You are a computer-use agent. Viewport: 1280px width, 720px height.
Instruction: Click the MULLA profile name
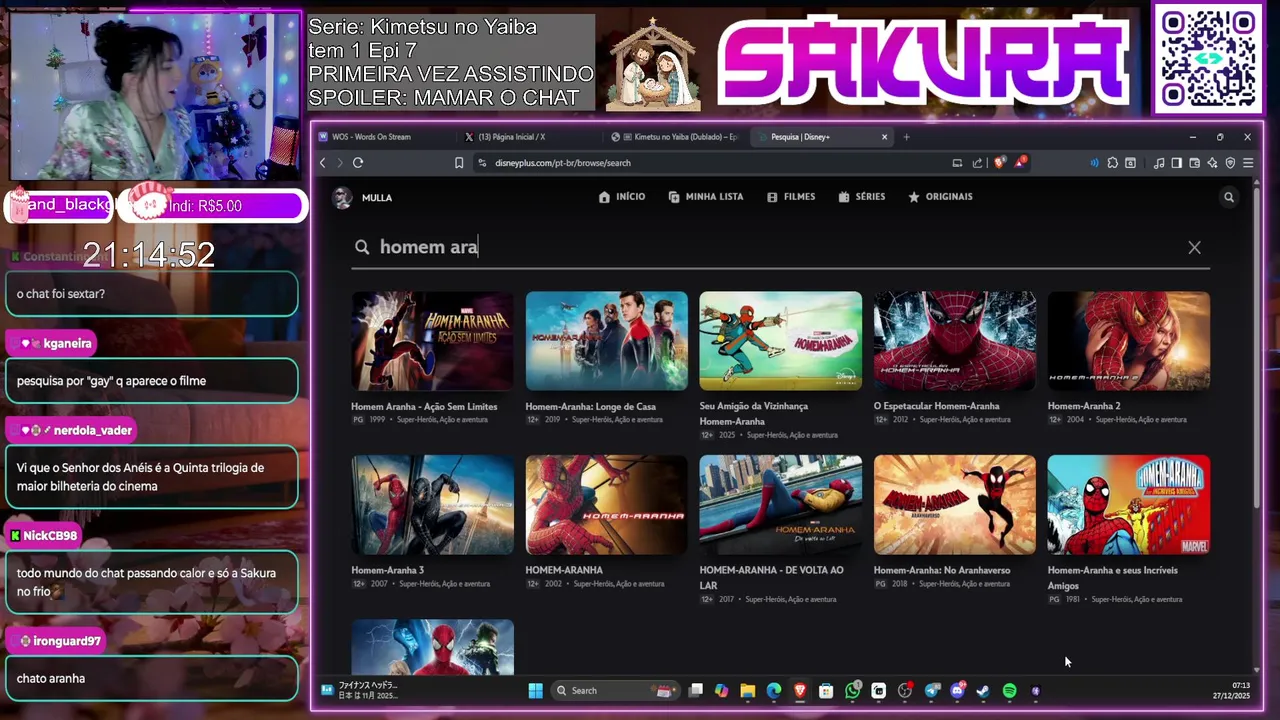tap(377, 198)
